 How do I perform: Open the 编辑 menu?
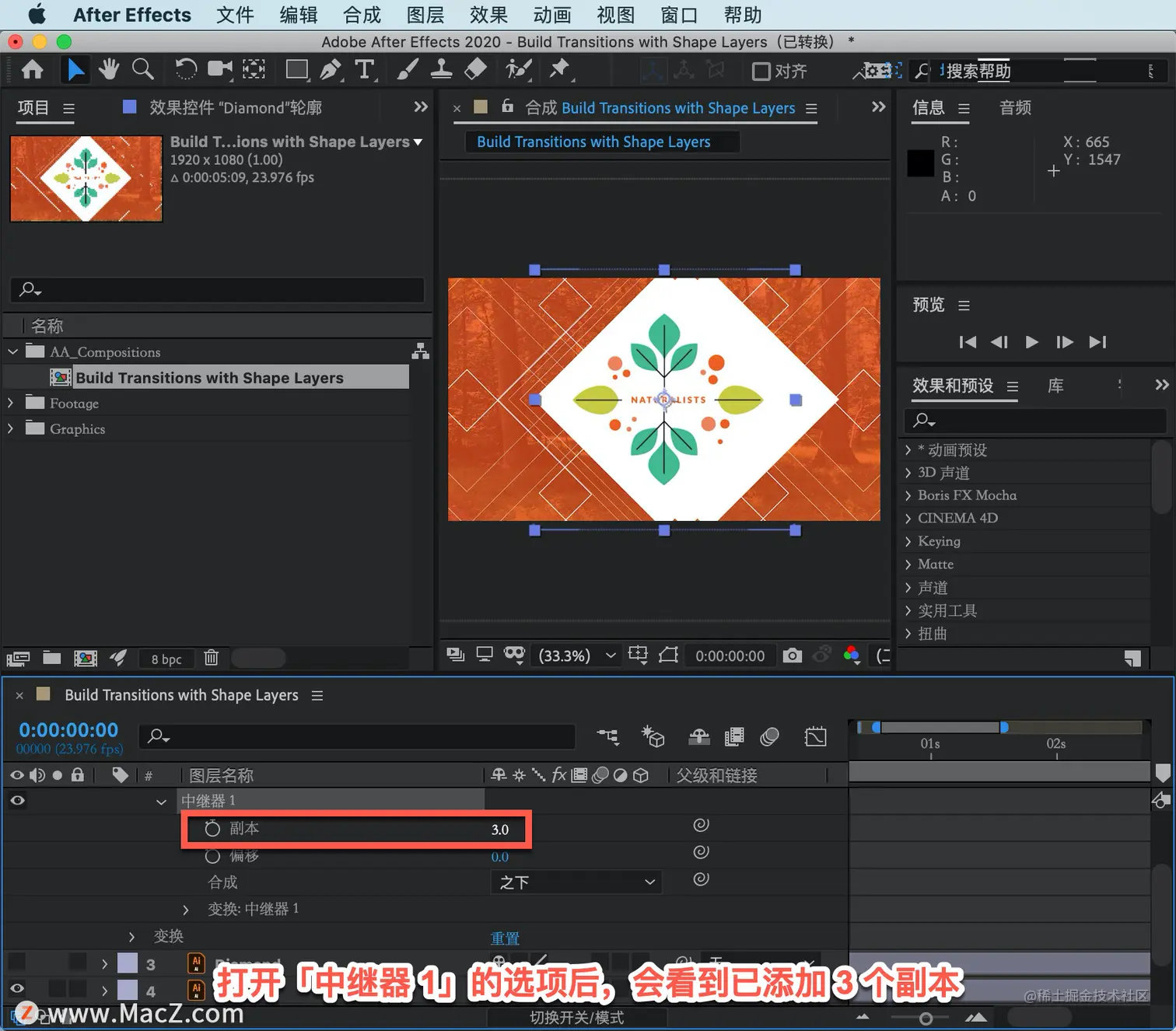pyautogui.click(x=299, y=15)
